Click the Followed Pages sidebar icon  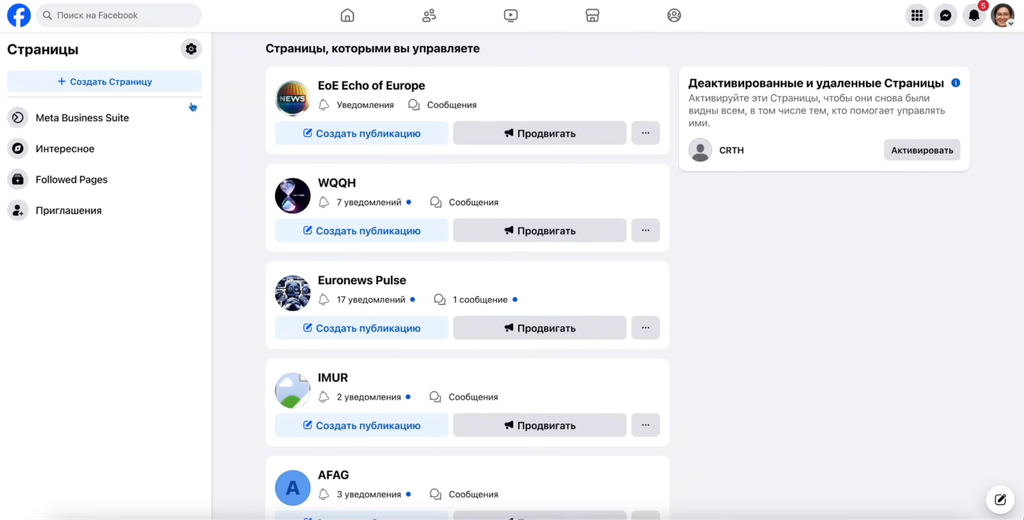click(18, 179)
